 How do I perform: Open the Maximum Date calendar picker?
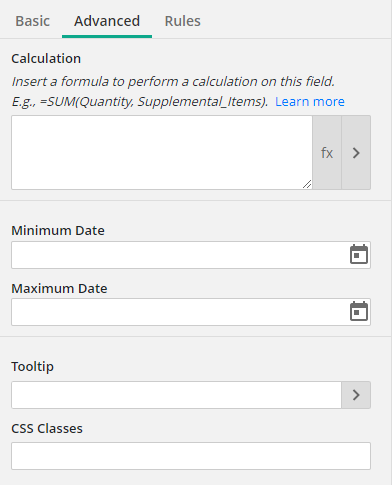point(359,312)
